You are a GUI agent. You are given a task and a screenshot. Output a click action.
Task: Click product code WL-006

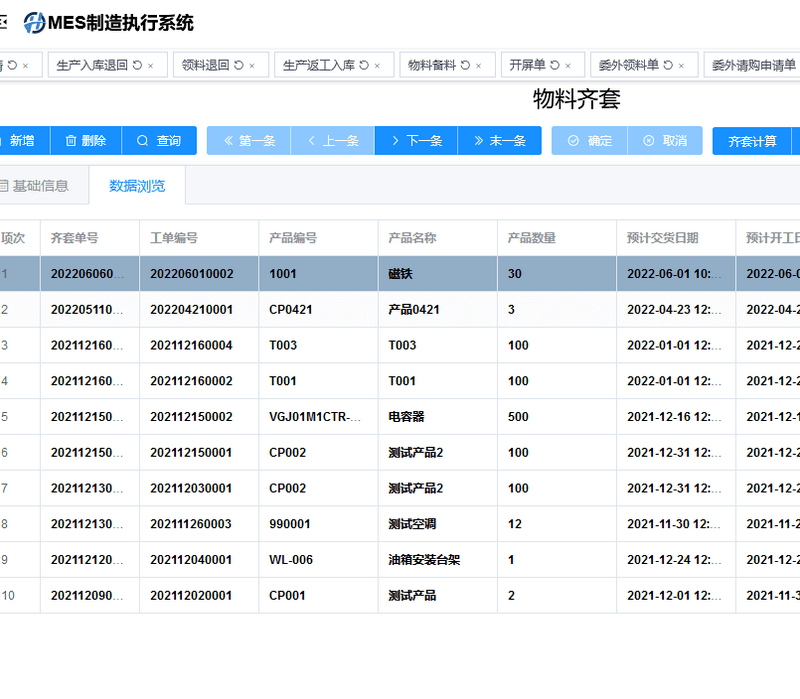point(291,560)
